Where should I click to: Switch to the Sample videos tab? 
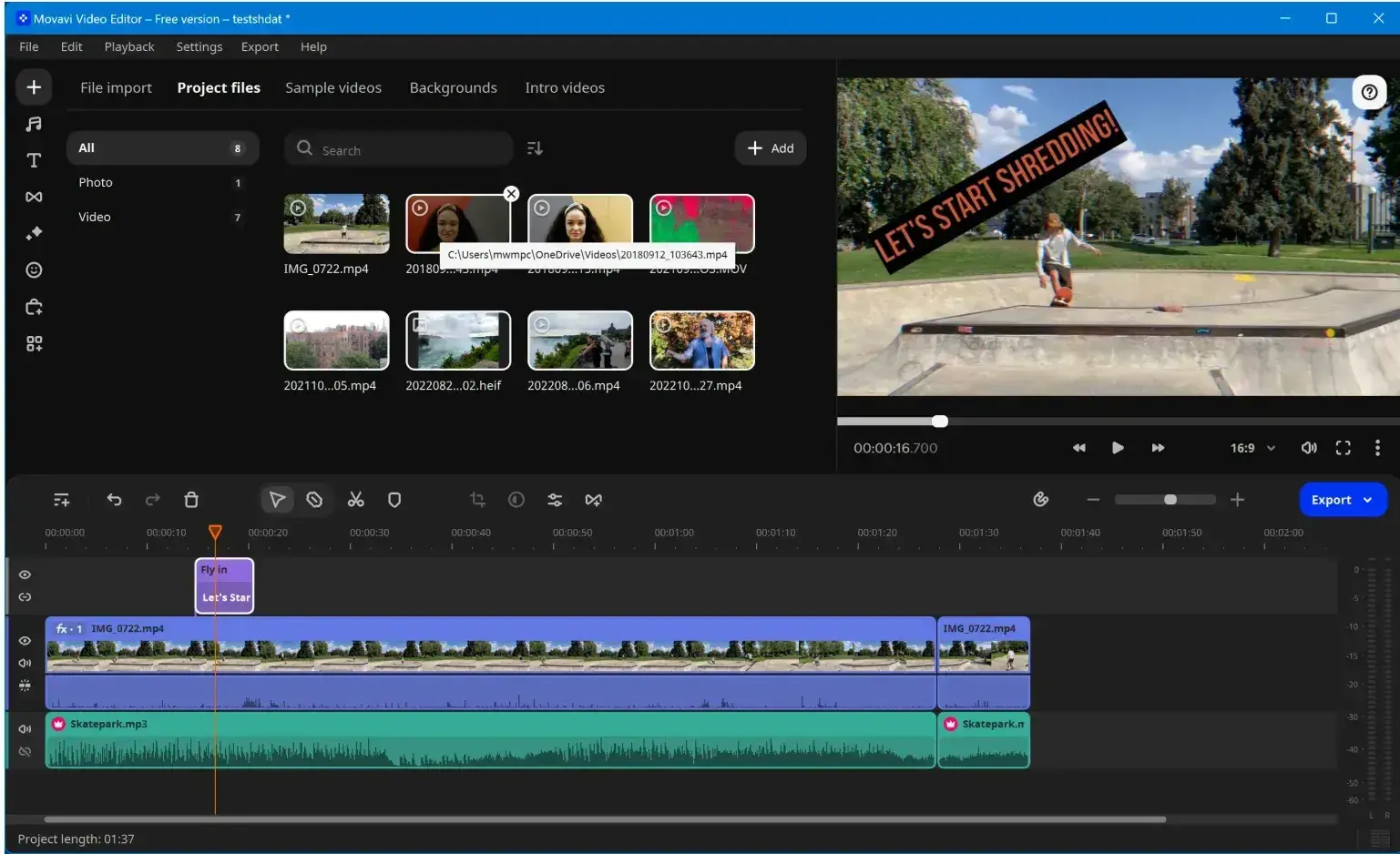pyautogui.click(x=332, y=87)
